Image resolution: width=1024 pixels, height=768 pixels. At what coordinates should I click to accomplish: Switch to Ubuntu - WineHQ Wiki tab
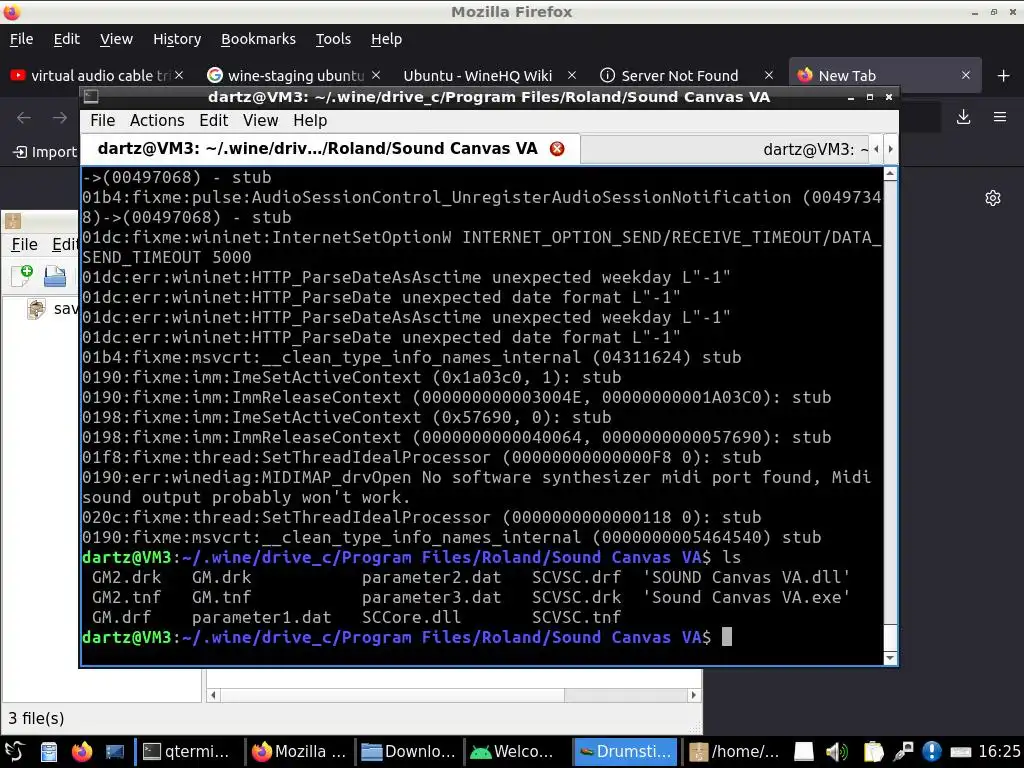click(x=480, y=76)
